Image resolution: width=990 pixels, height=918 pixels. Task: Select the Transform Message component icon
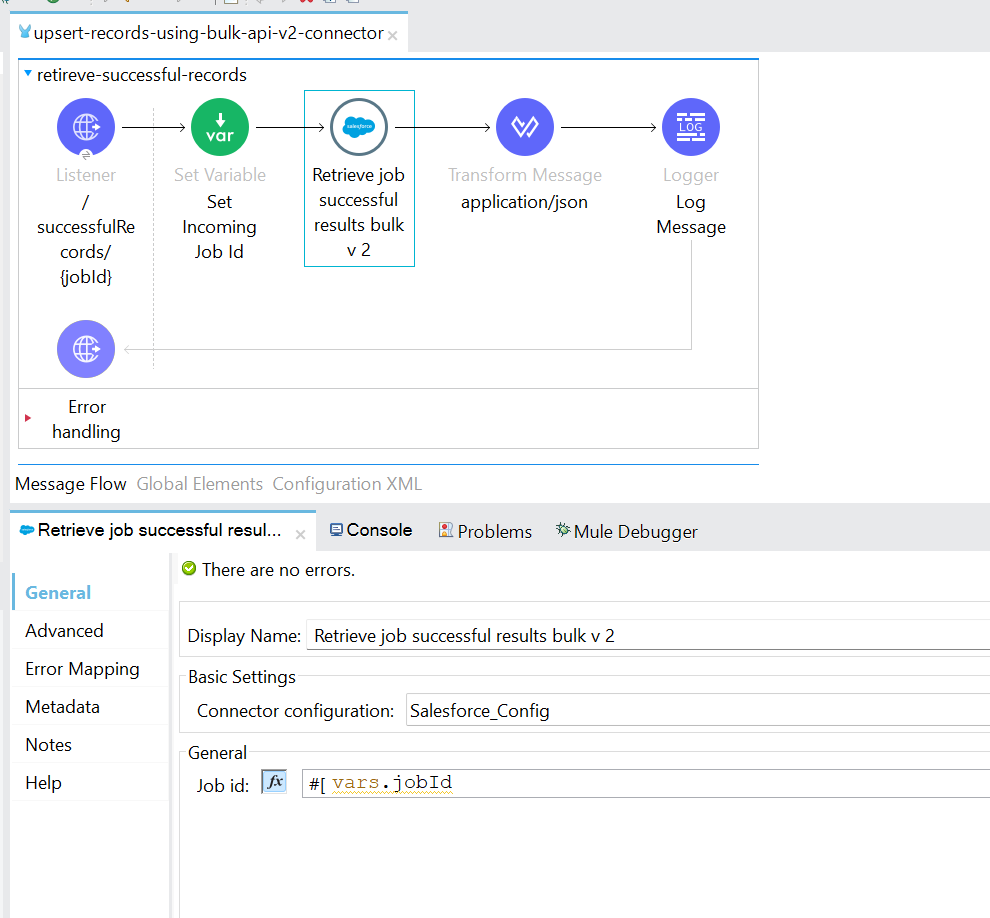(x=525, y=127)
